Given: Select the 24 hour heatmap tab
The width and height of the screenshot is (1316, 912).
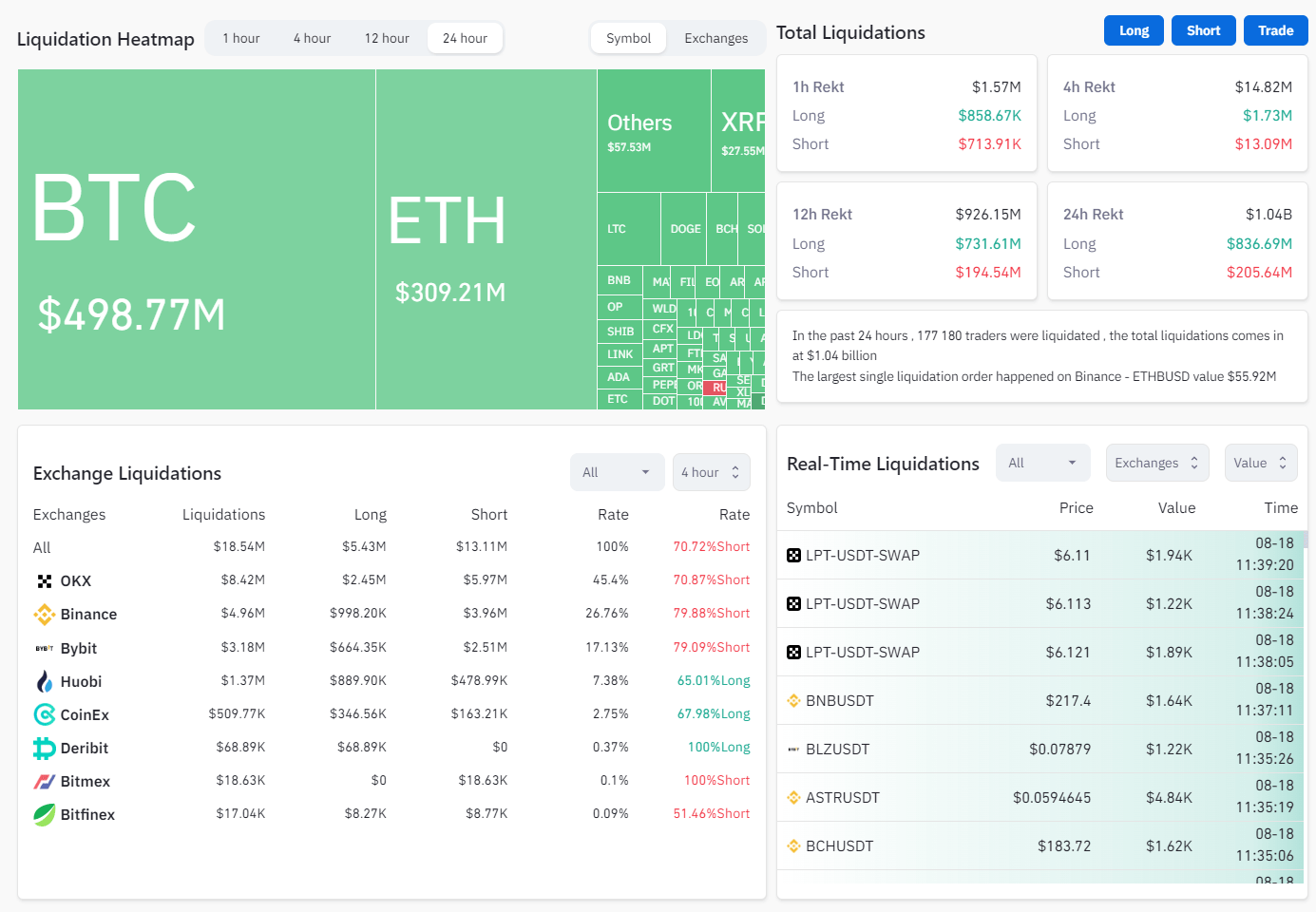Looking at the screenshot, I should [465, 38].
